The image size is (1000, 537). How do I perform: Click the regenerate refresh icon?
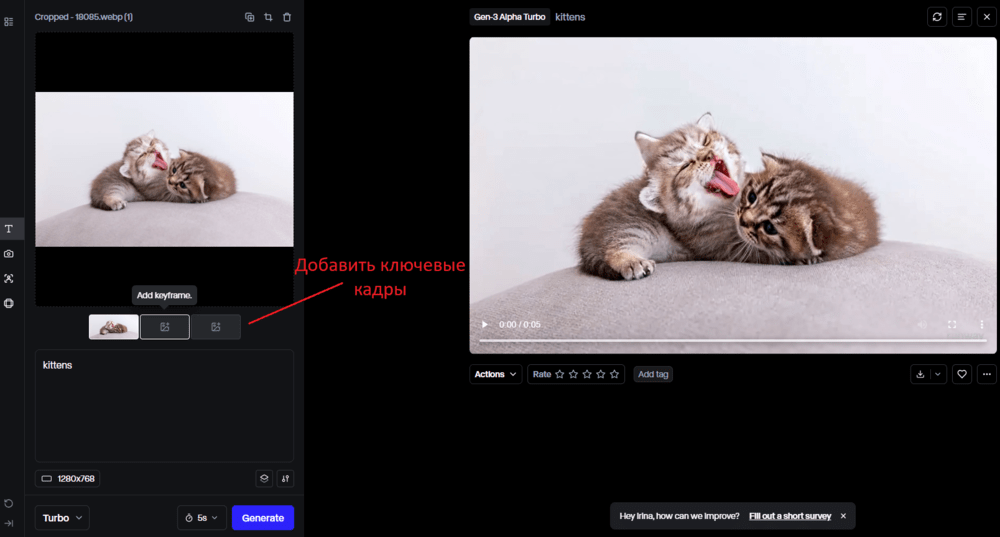tap(937, 17)
